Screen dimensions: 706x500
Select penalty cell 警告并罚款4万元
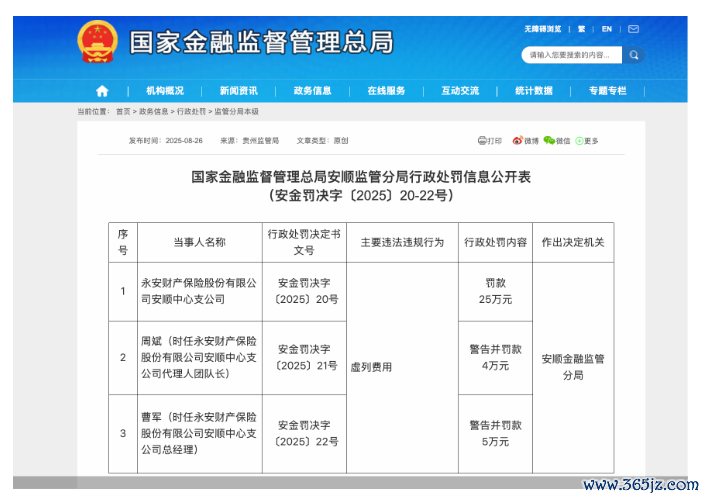point(495,358)
